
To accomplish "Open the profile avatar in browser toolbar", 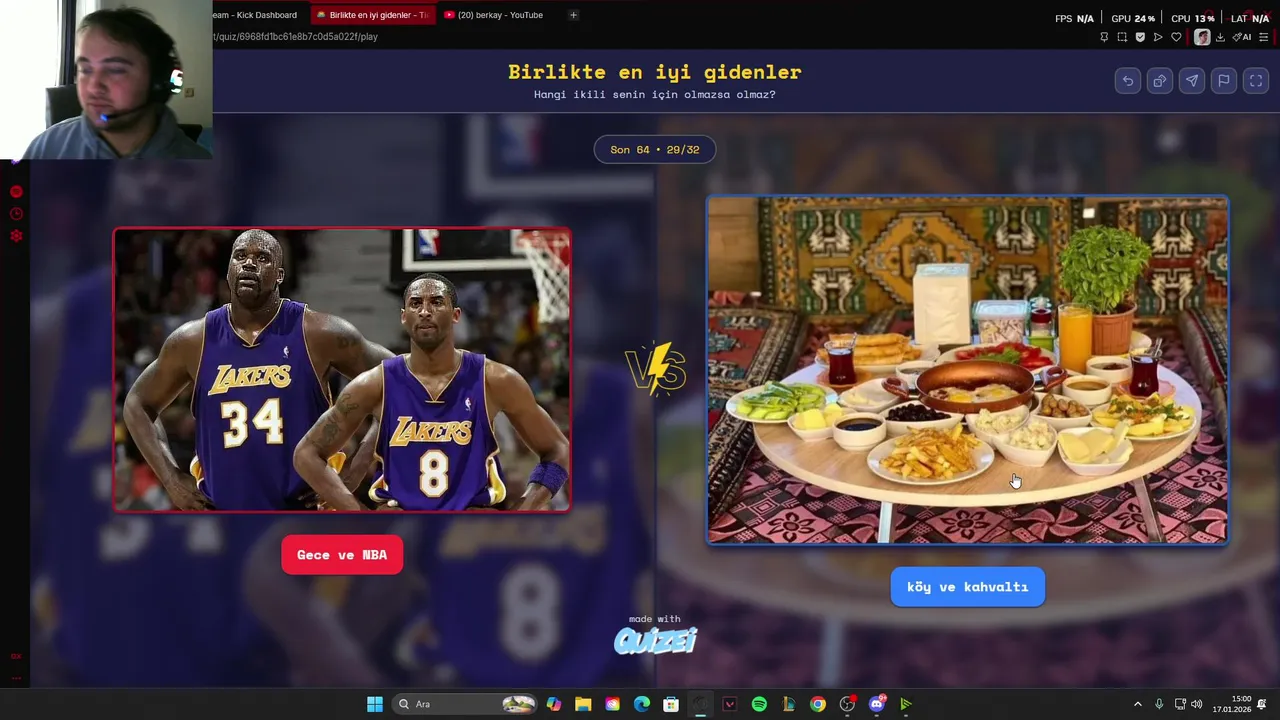I will pyautogui.click(x=1202, y=37).
